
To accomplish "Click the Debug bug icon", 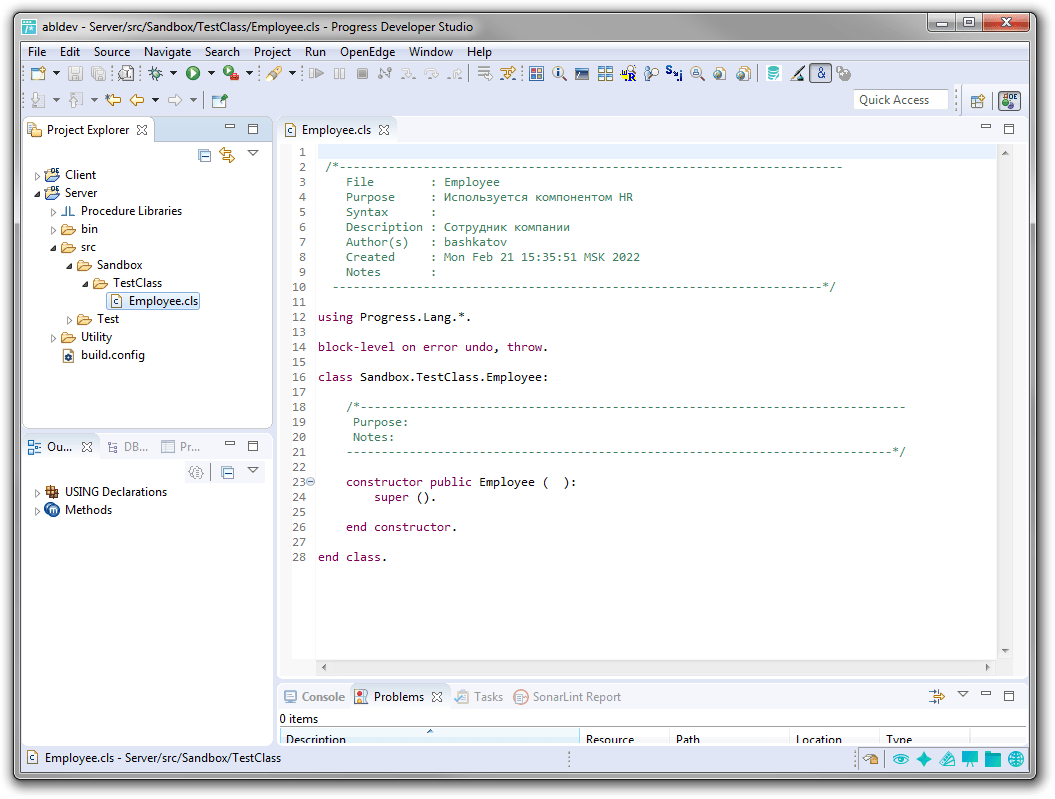I will [155, 73].
